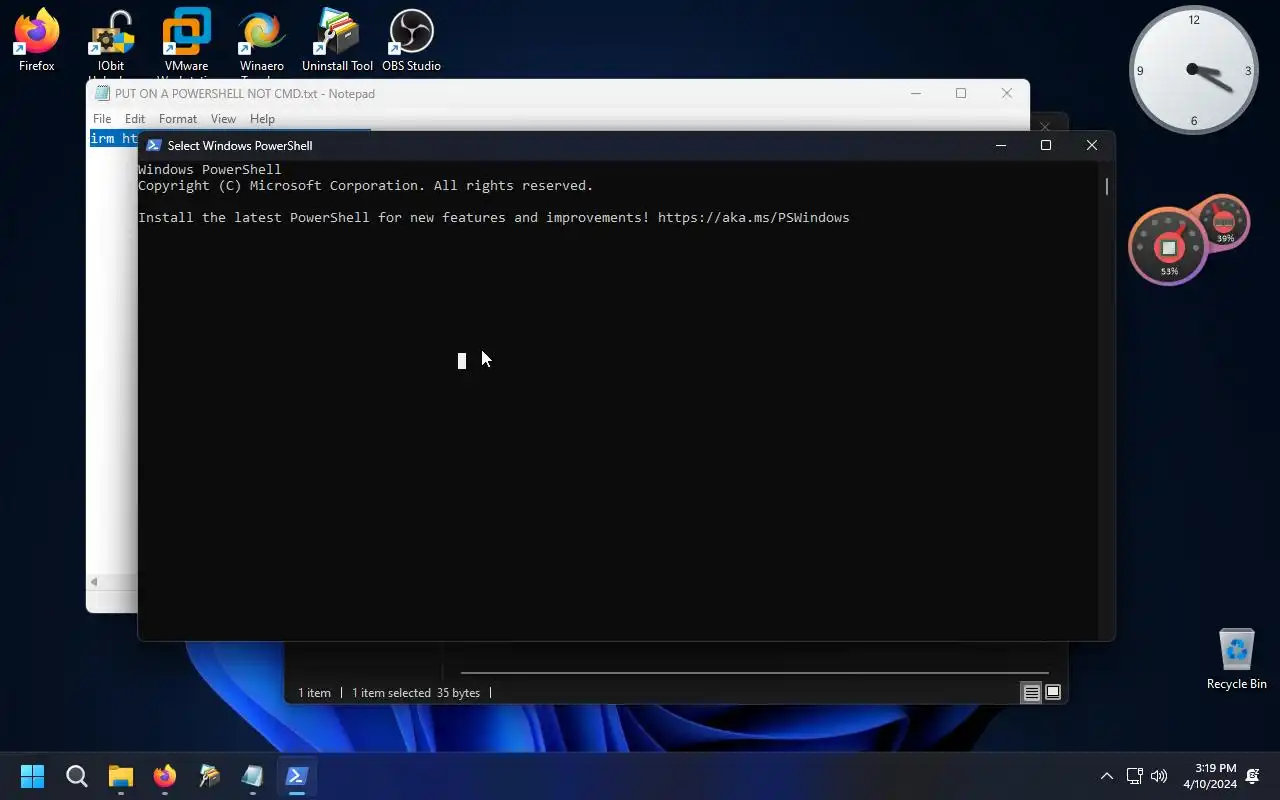Open the Uninstall Tool desktop icon
Image resolution: width=1280 pixels, height=800 pixels.
[x=337, y=41]
